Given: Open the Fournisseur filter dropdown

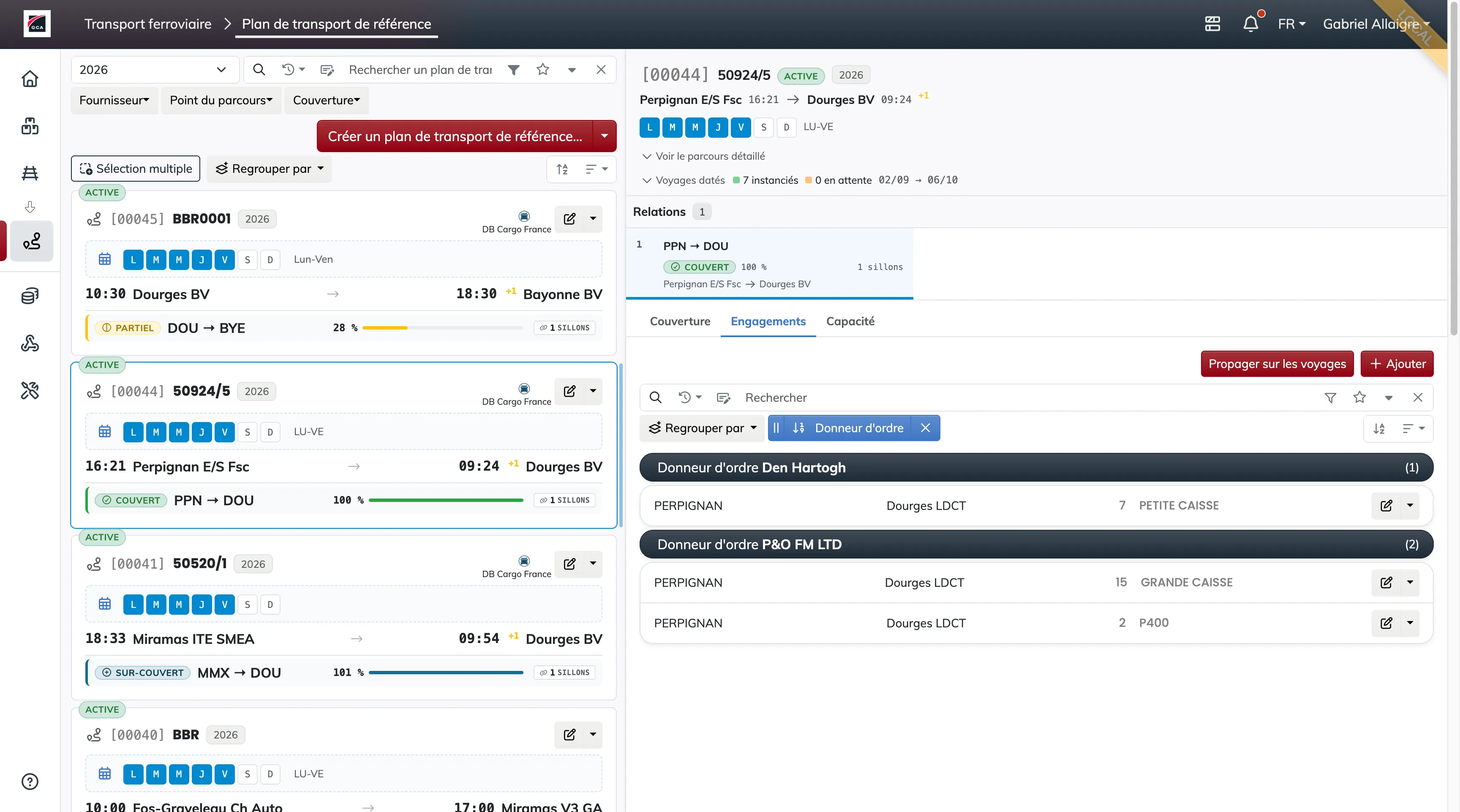Looking at the screenshot, I should 114,100.
